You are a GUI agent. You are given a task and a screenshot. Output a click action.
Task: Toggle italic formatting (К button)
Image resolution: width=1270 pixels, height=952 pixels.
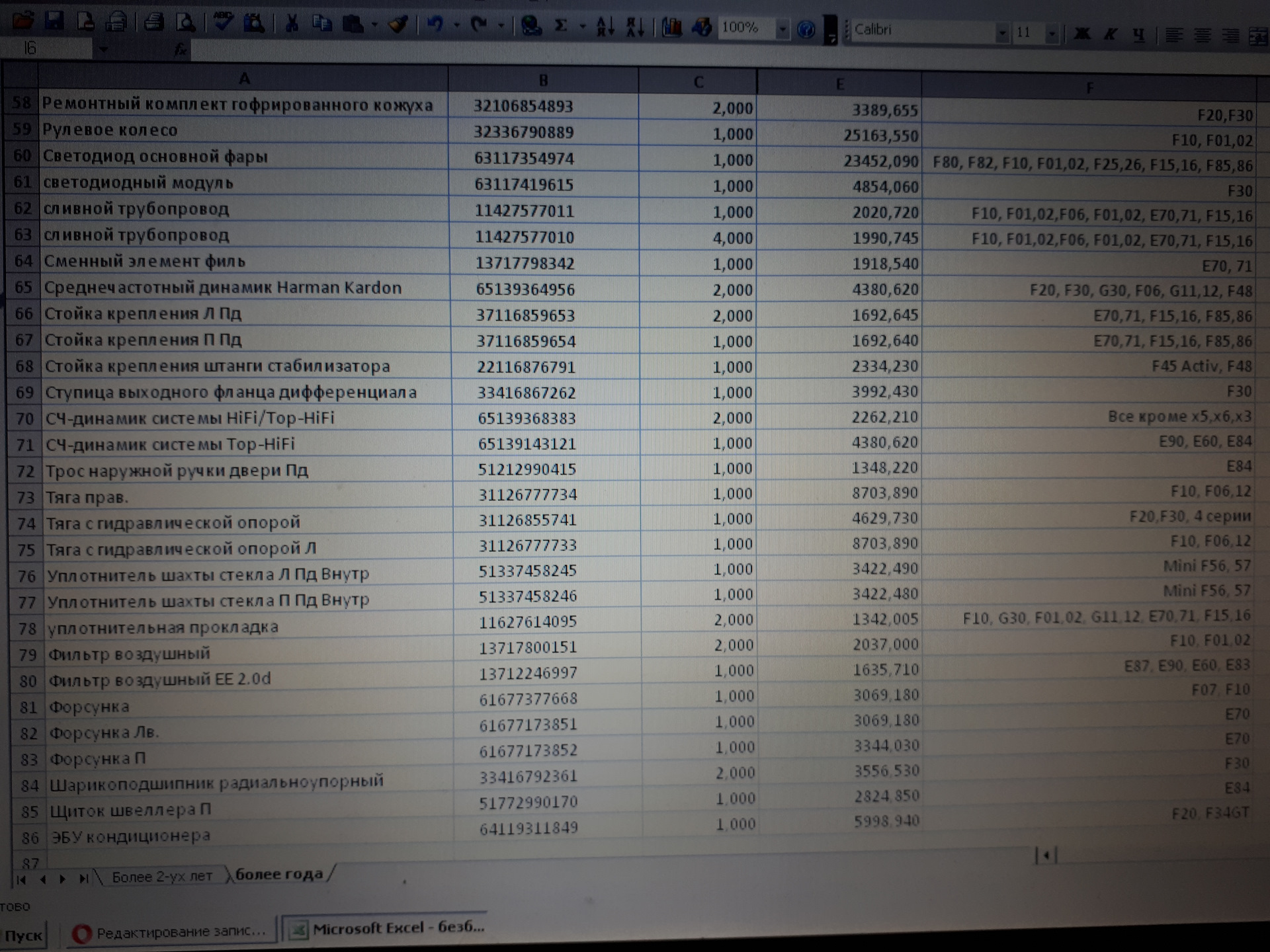click(x=1111, y=34)
